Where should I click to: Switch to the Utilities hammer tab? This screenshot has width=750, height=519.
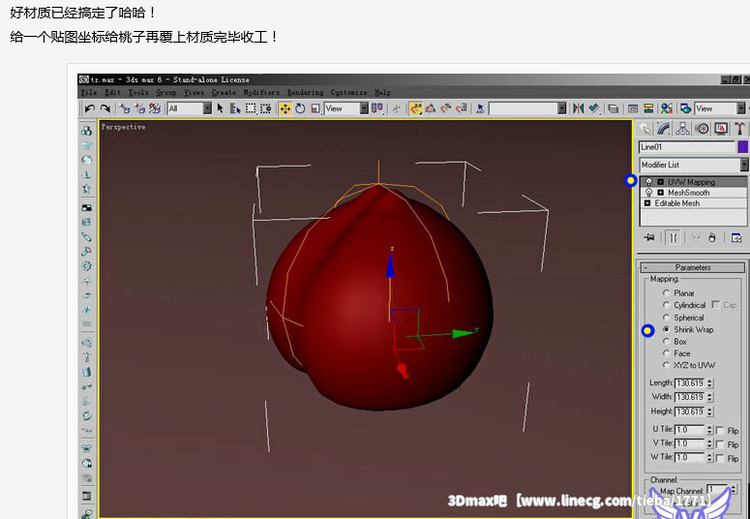coord(739,129)
